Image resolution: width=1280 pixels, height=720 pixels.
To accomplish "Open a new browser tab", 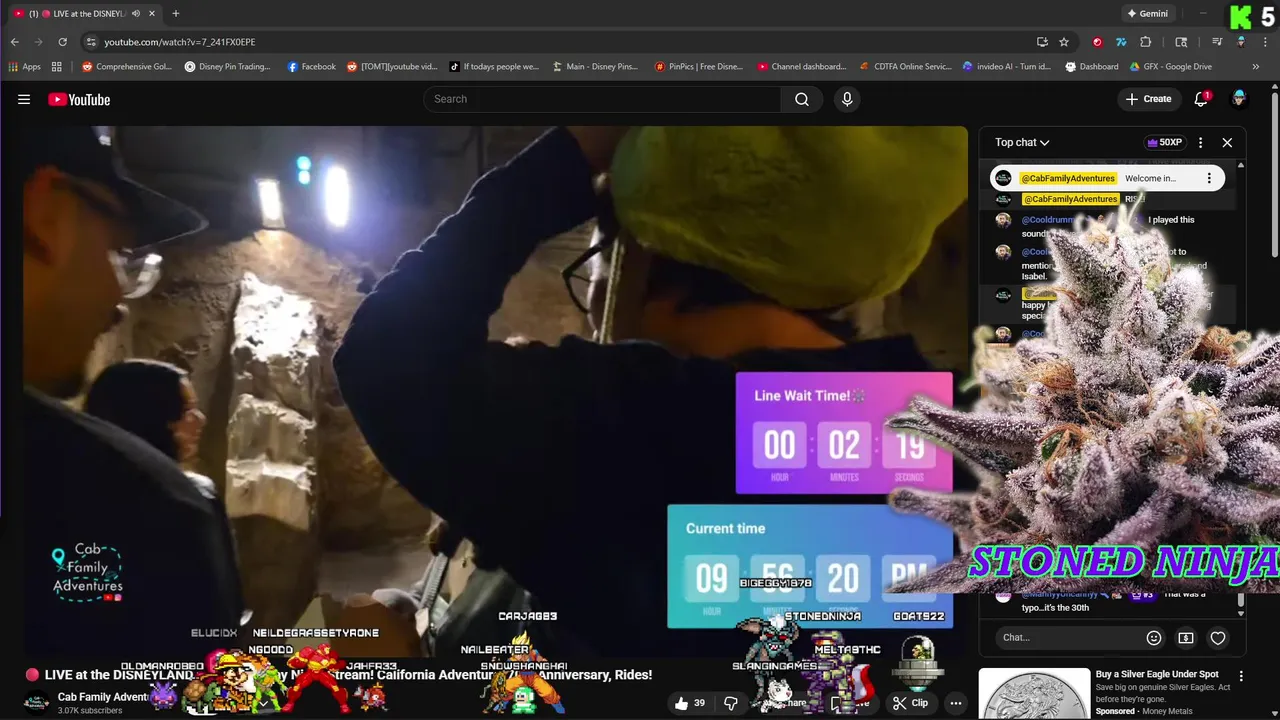I will pyautogui.click(x=176, y=13).
